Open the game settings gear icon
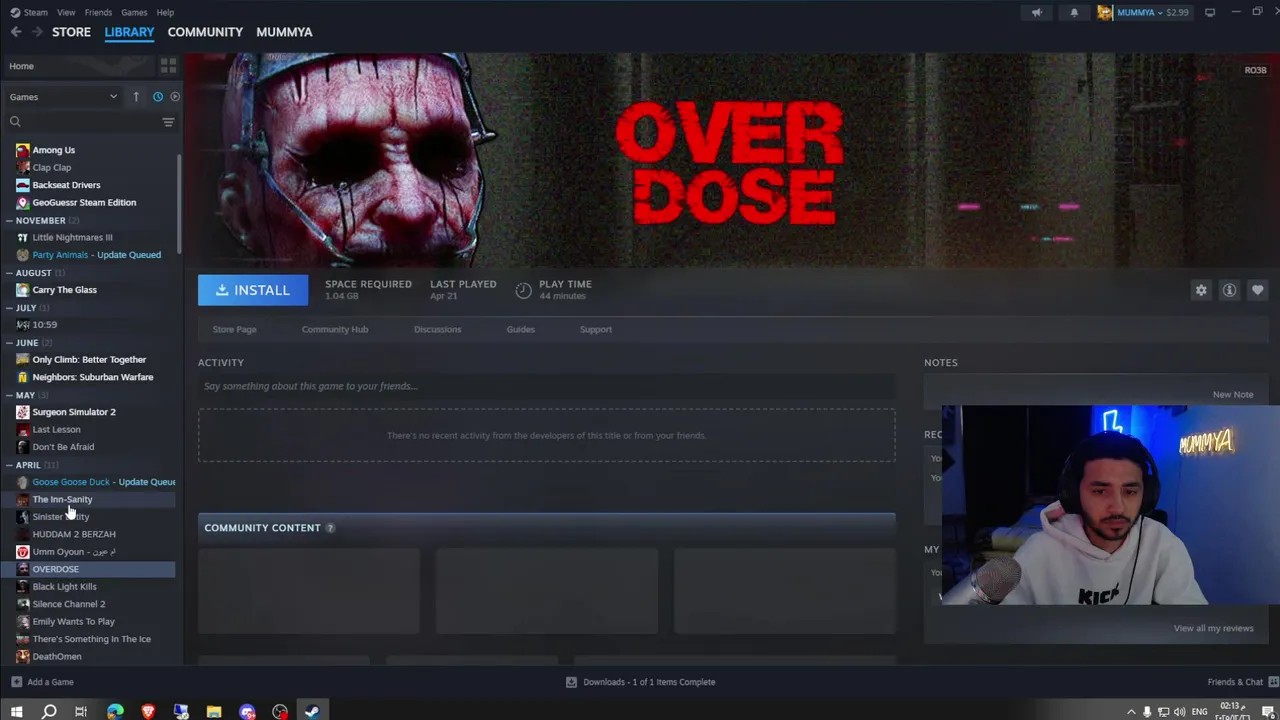 [x=1201, y=290]
